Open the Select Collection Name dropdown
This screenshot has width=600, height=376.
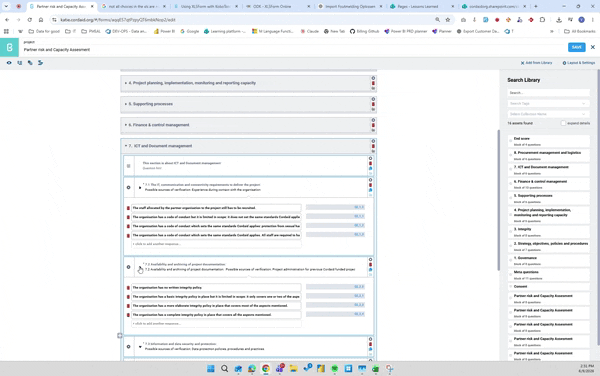click(x=548, y=114)
